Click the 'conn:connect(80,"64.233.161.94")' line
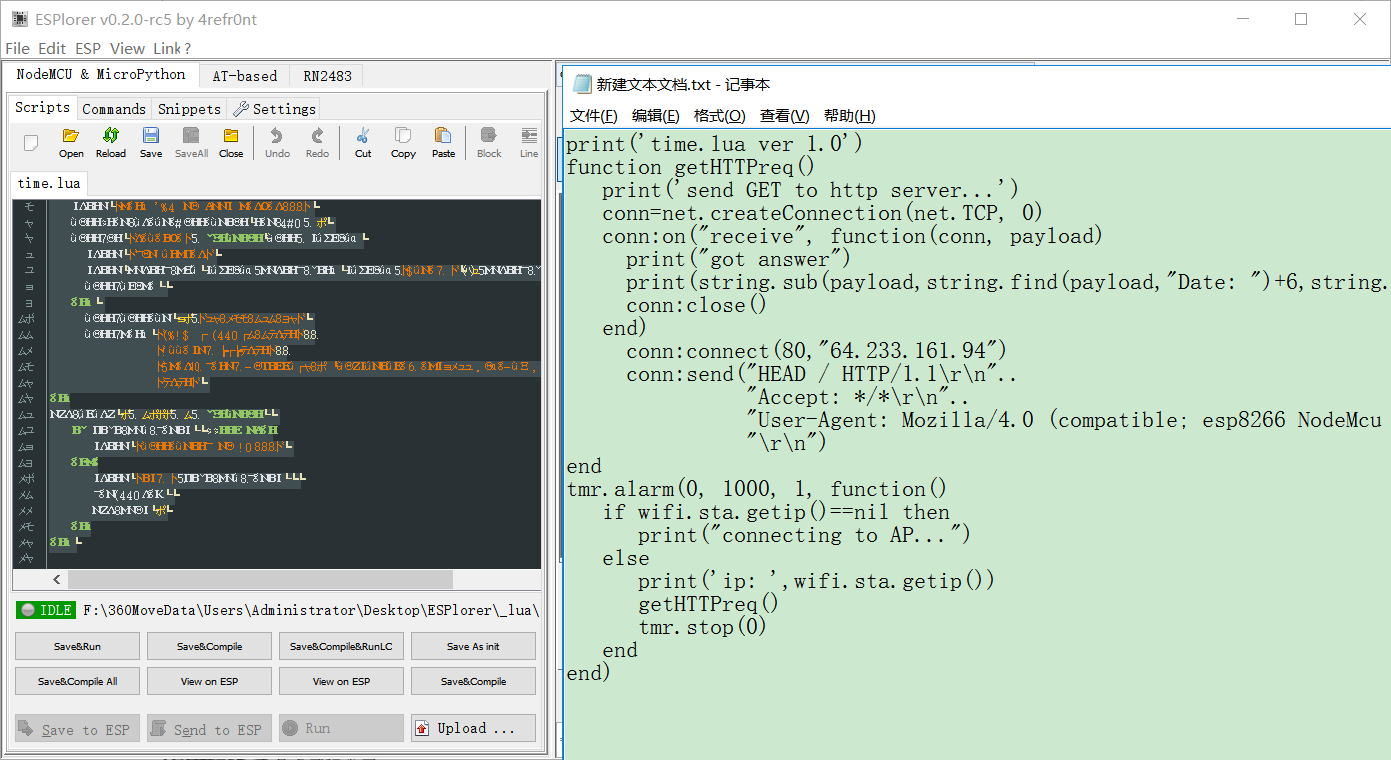Viewport: 1391px width, 760px height. [x=816, y=351]
